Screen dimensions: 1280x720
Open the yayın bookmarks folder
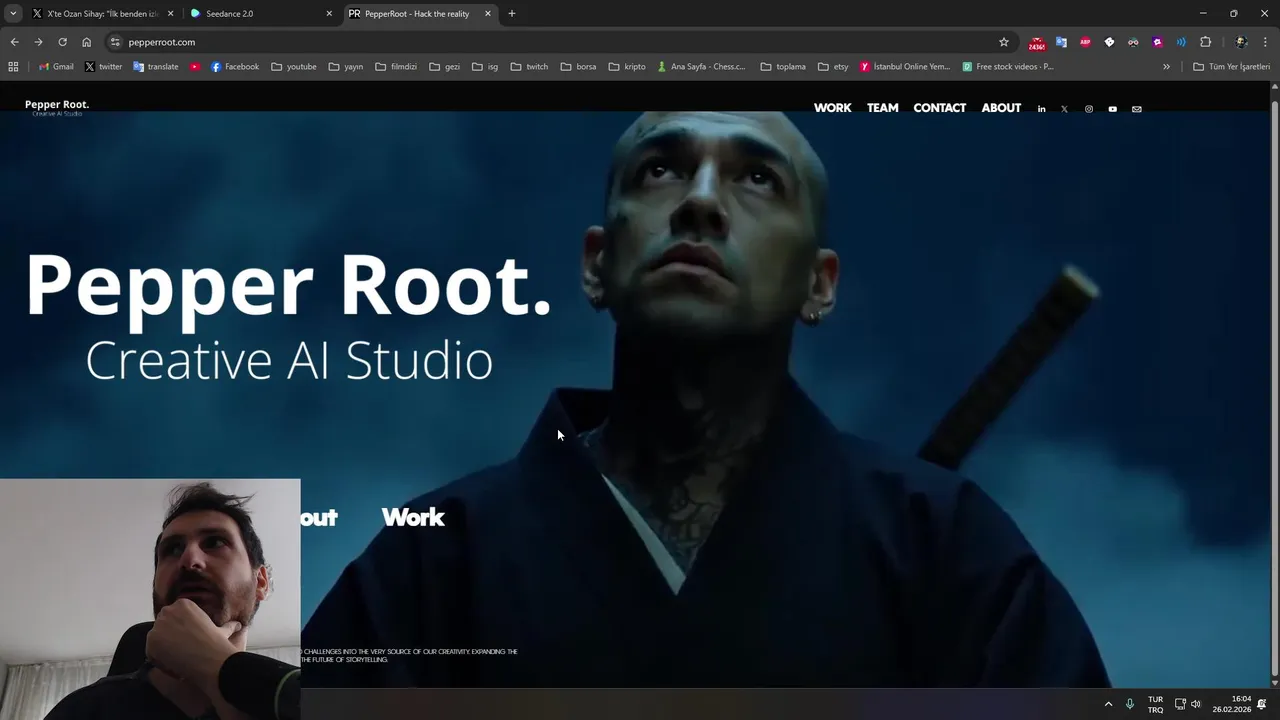coord(346,67)
